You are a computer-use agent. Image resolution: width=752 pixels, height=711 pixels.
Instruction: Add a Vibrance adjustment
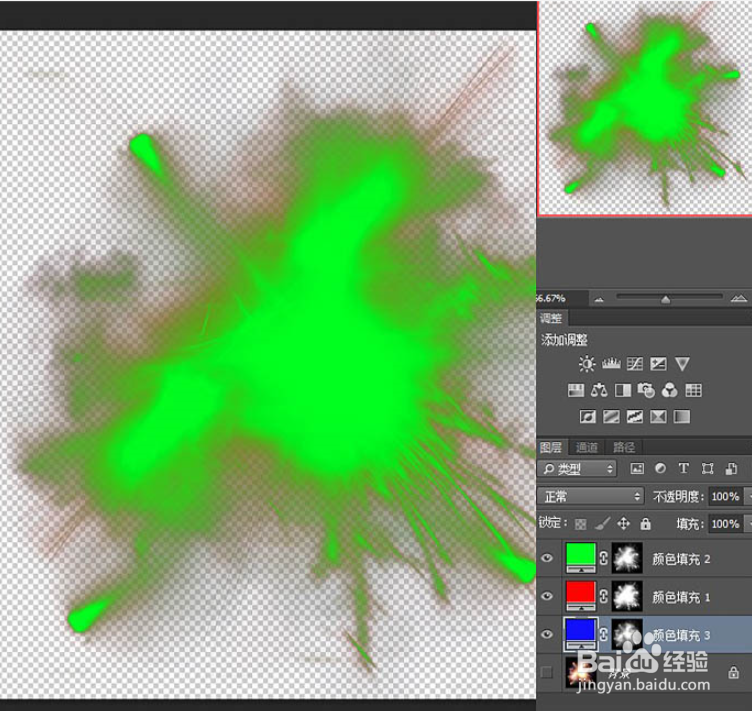pos(682,364)
